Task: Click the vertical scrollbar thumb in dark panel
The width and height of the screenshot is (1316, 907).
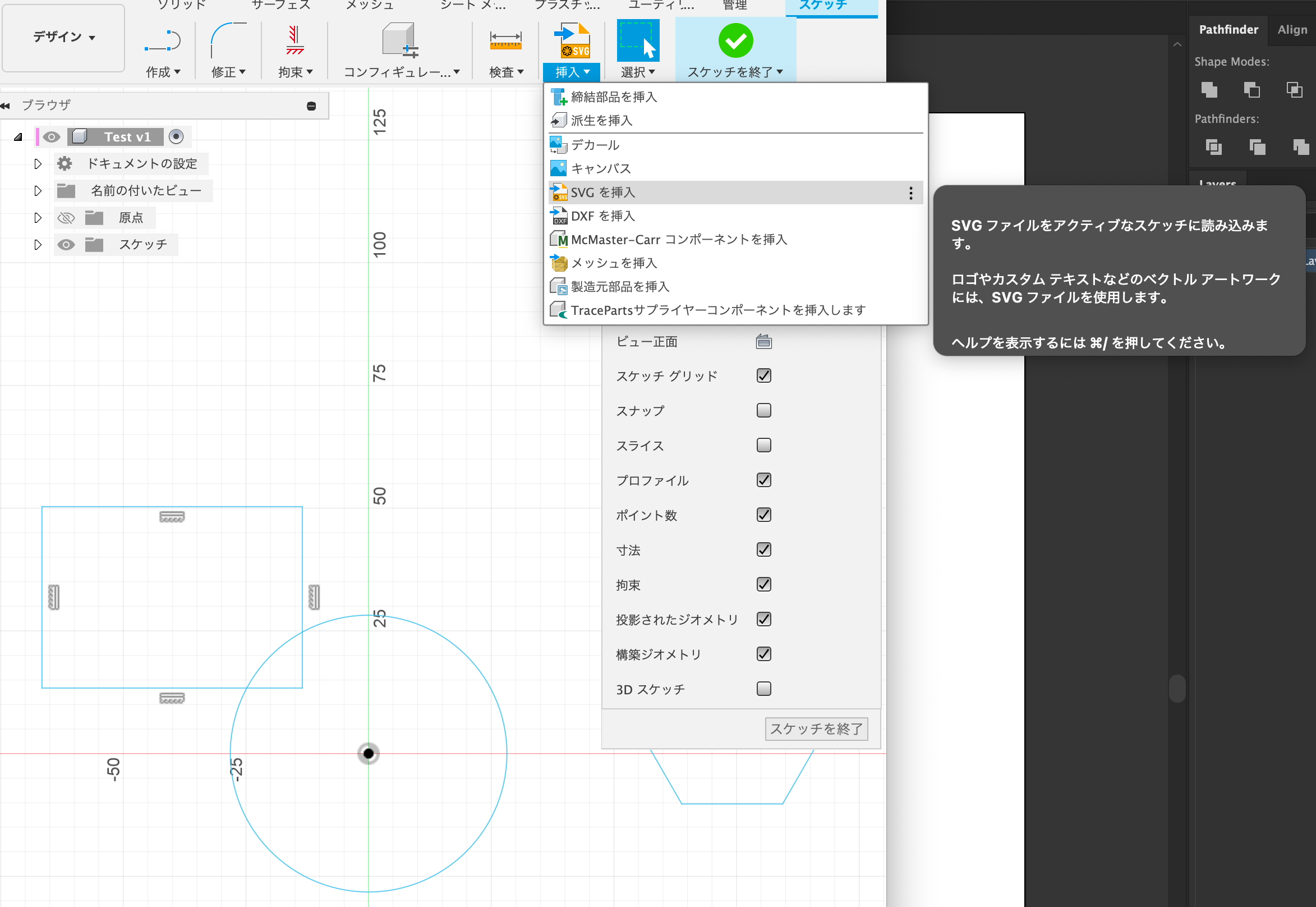Action: (1177, 688)
